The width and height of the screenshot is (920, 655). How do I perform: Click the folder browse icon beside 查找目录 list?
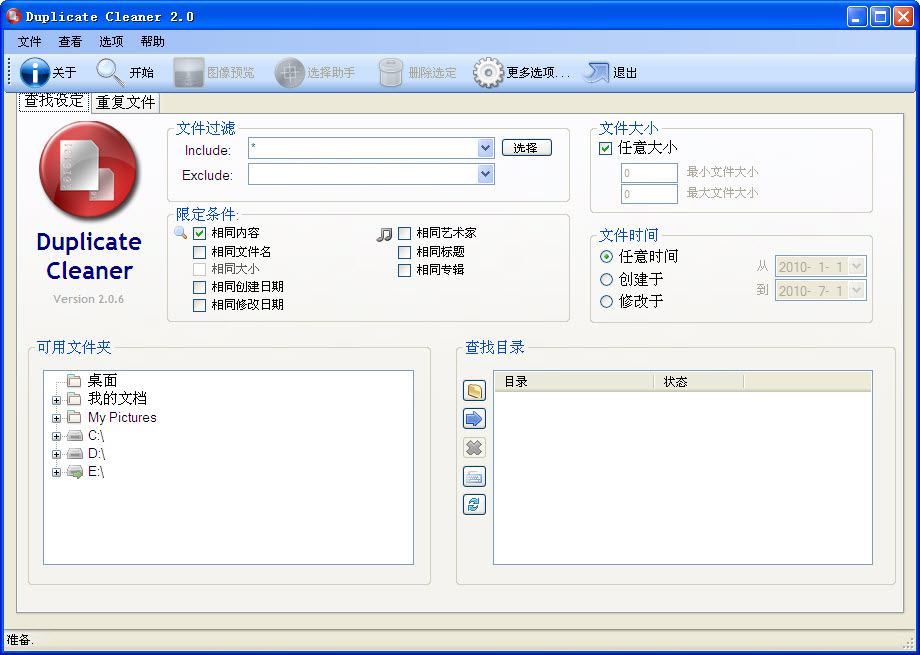(474, 390)
